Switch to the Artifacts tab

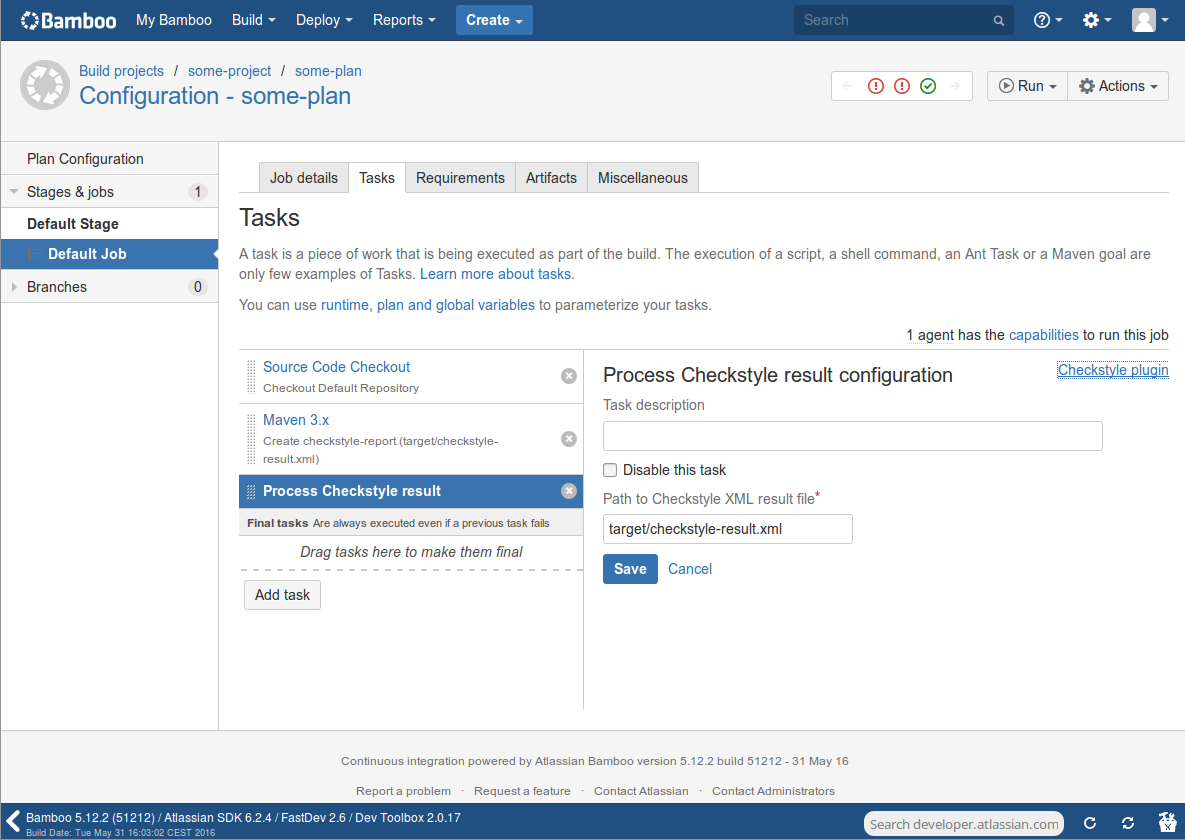point(551,178)
